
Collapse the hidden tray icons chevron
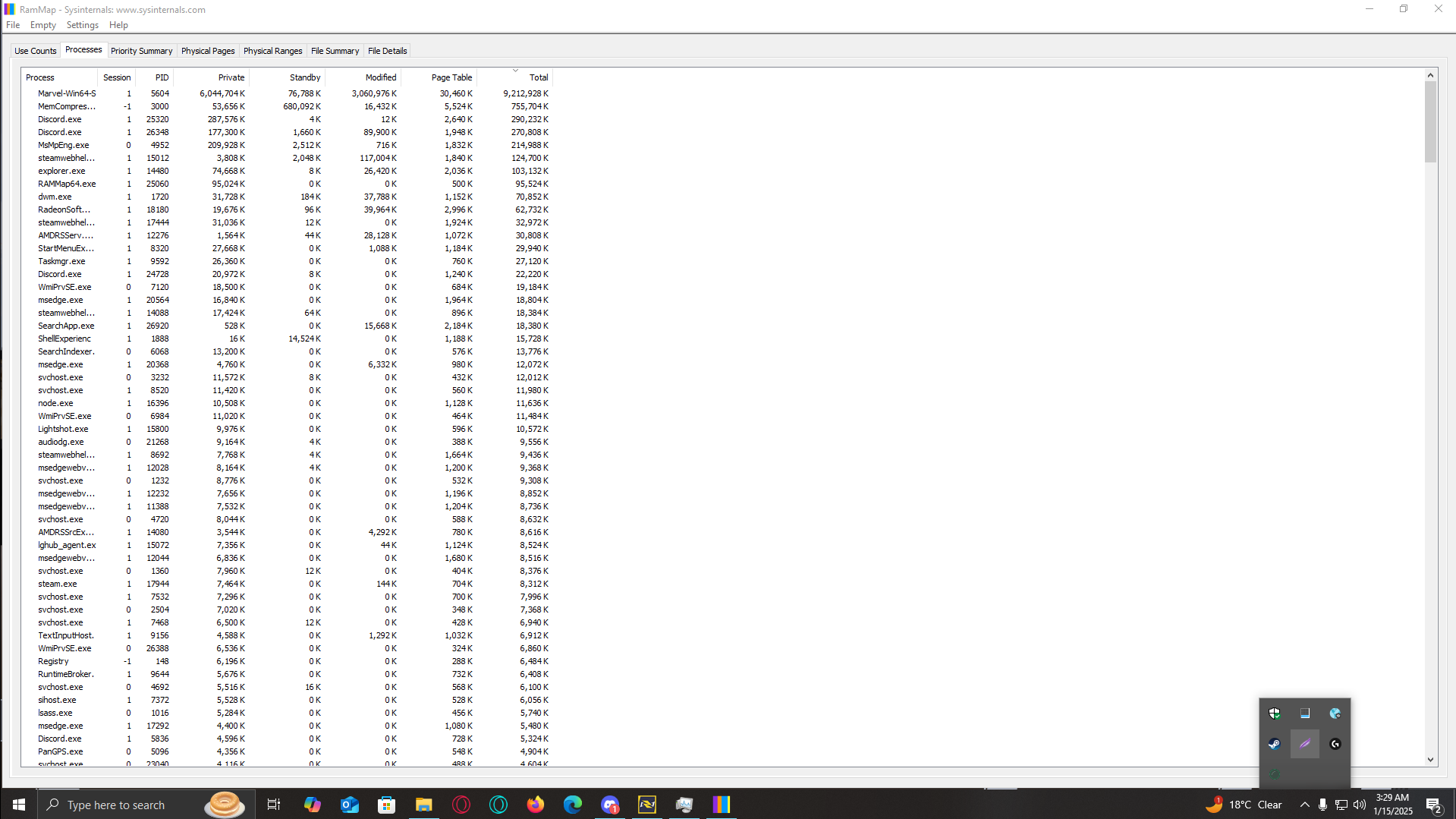coord(1304,805)
